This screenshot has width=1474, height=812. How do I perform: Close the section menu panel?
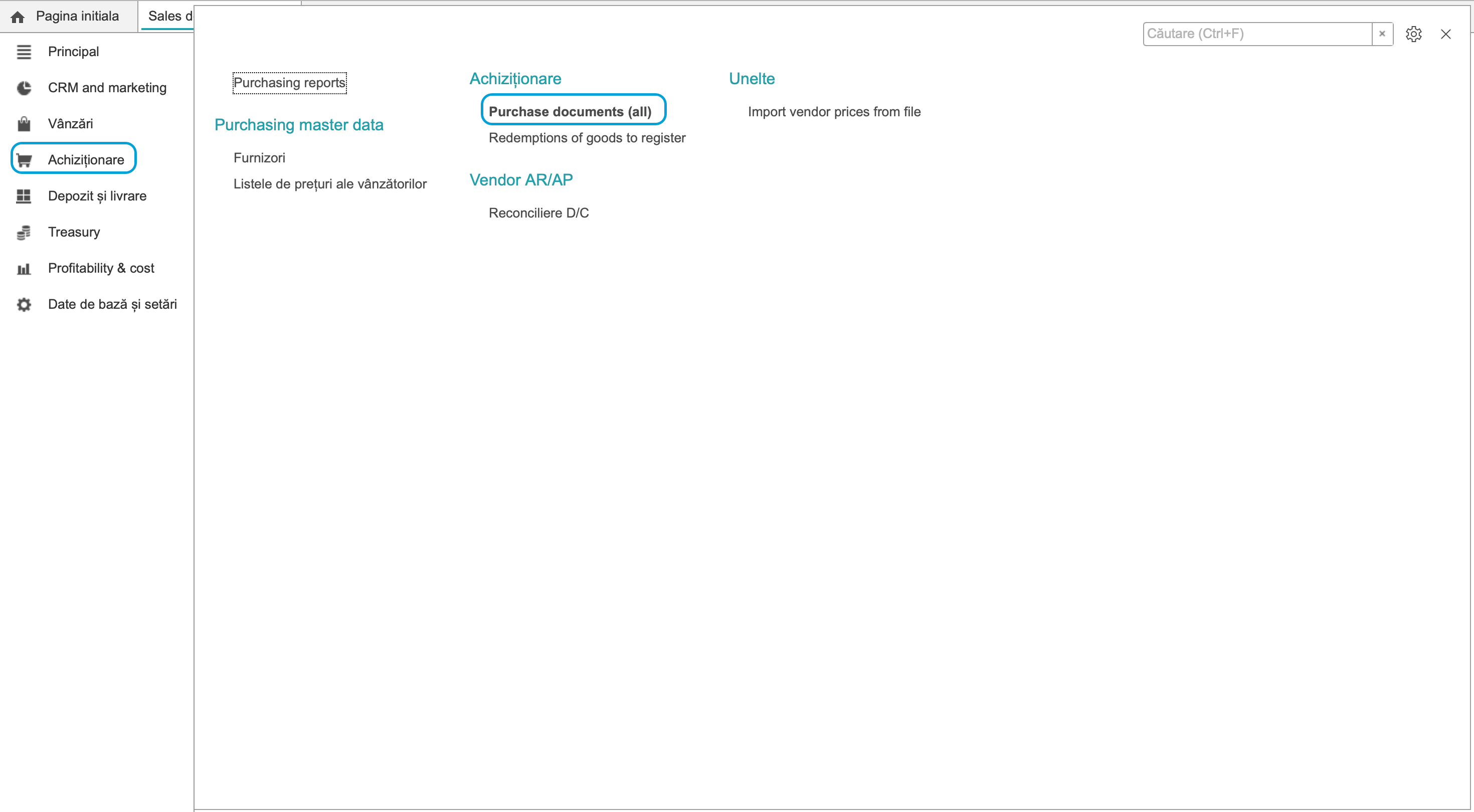1445,34
